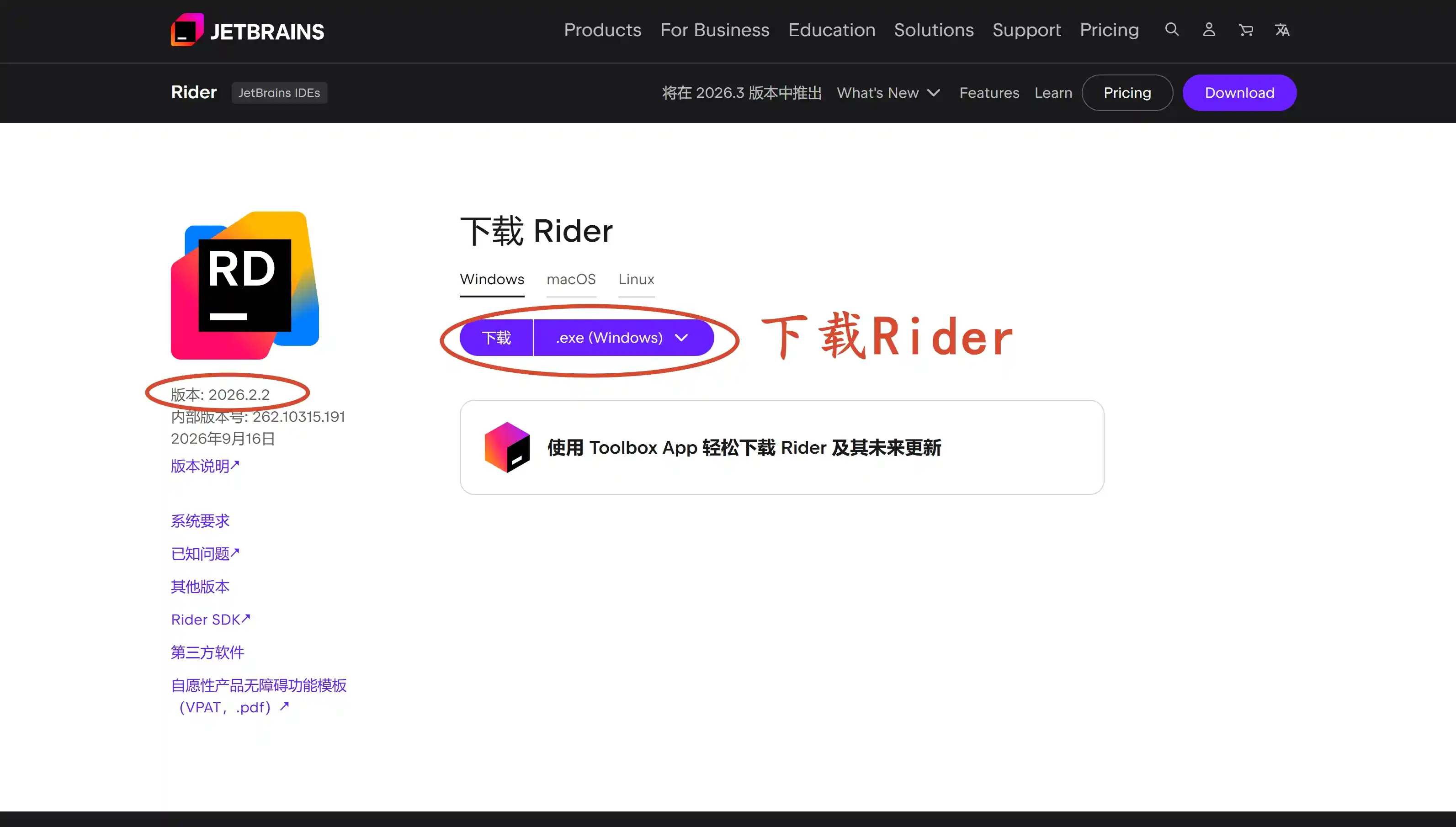Screen dimensions: 1456x827
Task: Open the Products menu
Action: point(603,30)
